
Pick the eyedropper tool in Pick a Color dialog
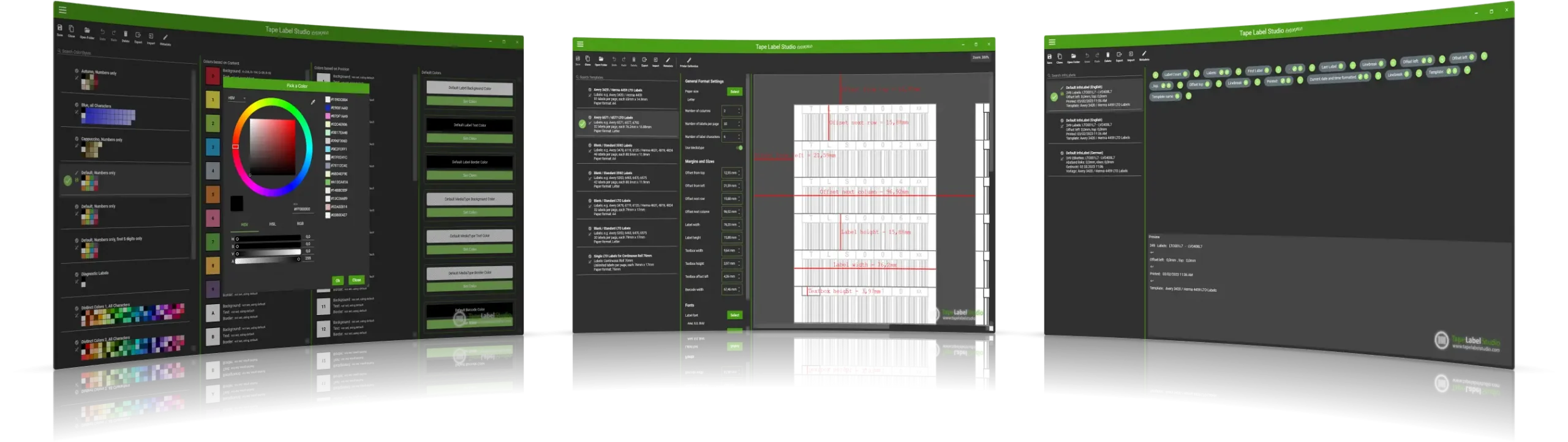313,102
